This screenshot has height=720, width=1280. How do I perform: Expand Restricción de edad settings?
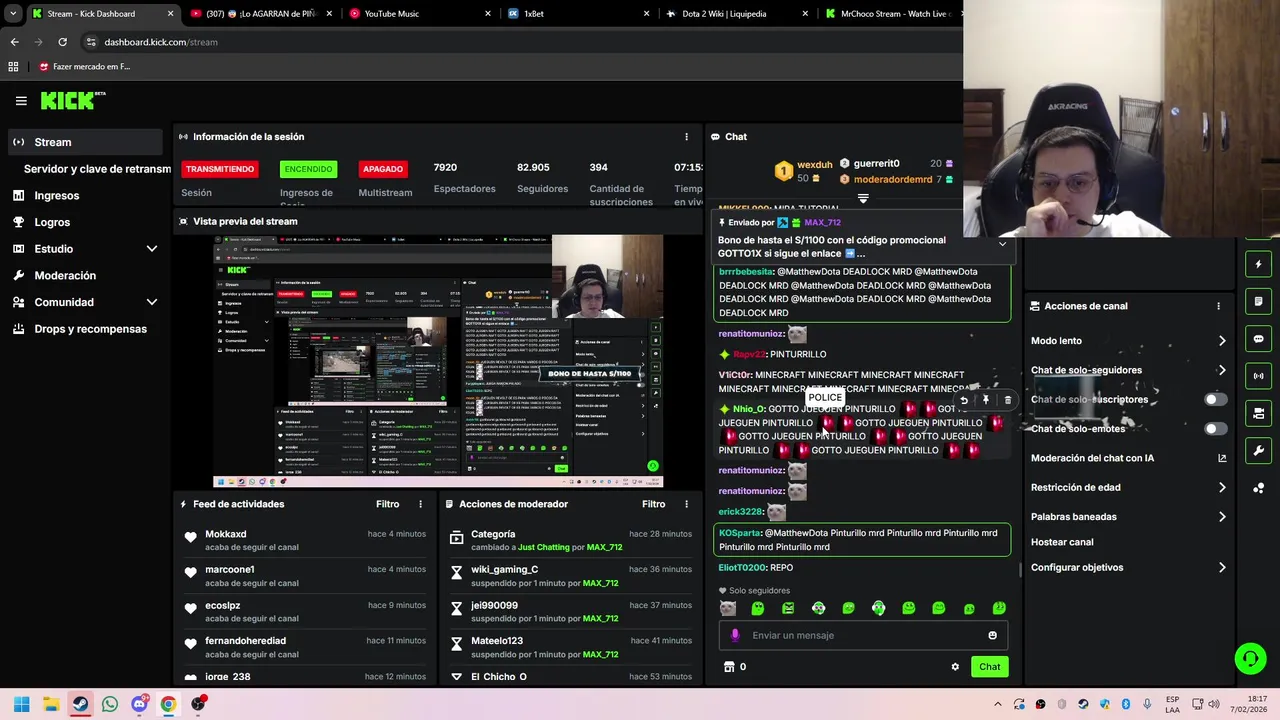[1222, 488]
